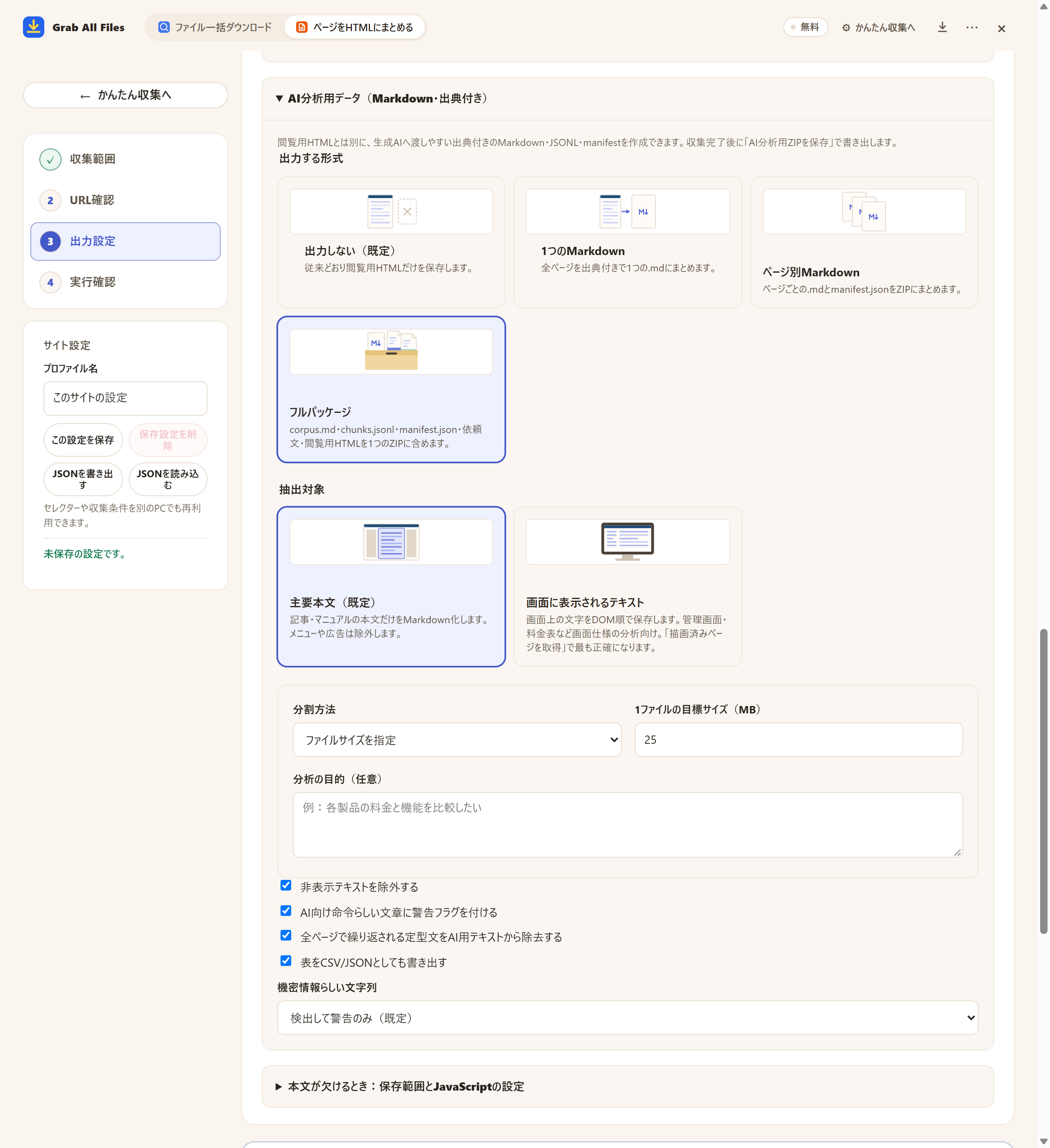Click the 分析の目的 text area

627,825
